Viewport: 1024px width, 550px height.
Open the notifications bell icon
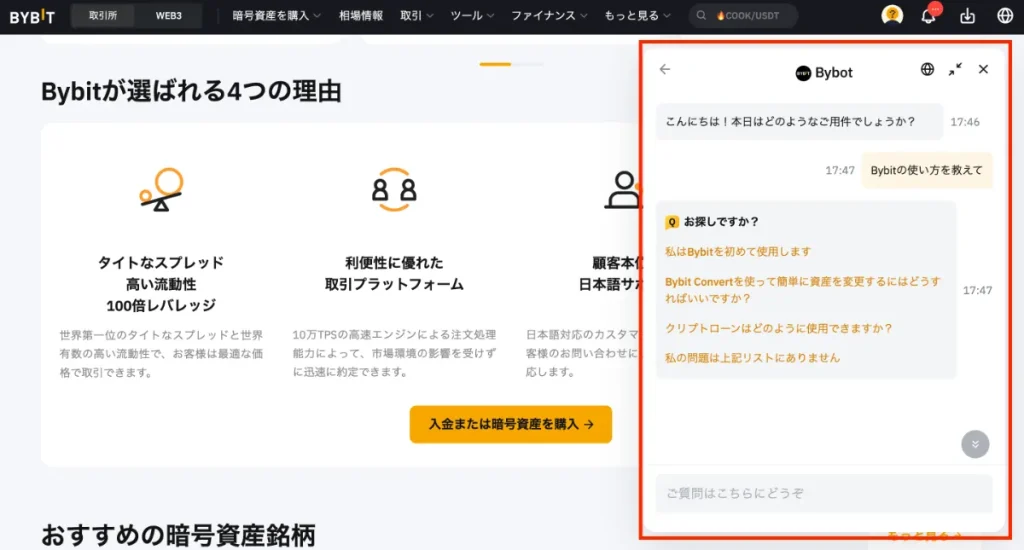point(929,16)
